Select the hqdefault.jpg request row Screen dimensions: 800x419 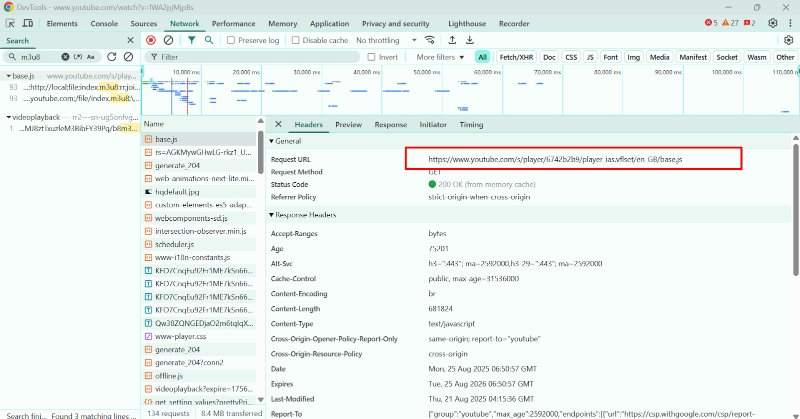click(x=199, y=192)
